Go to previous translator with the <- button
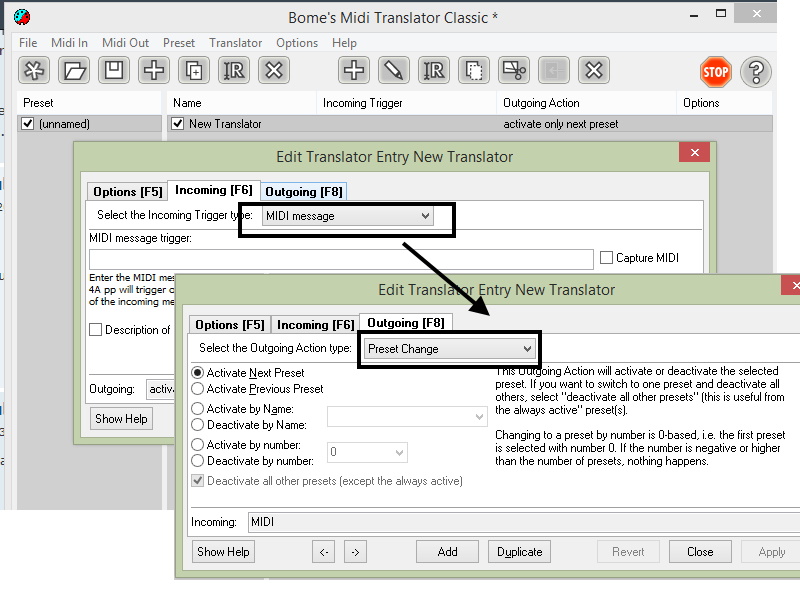The height and width of the screenshot is (600, 800). click(x=323, y=552)
